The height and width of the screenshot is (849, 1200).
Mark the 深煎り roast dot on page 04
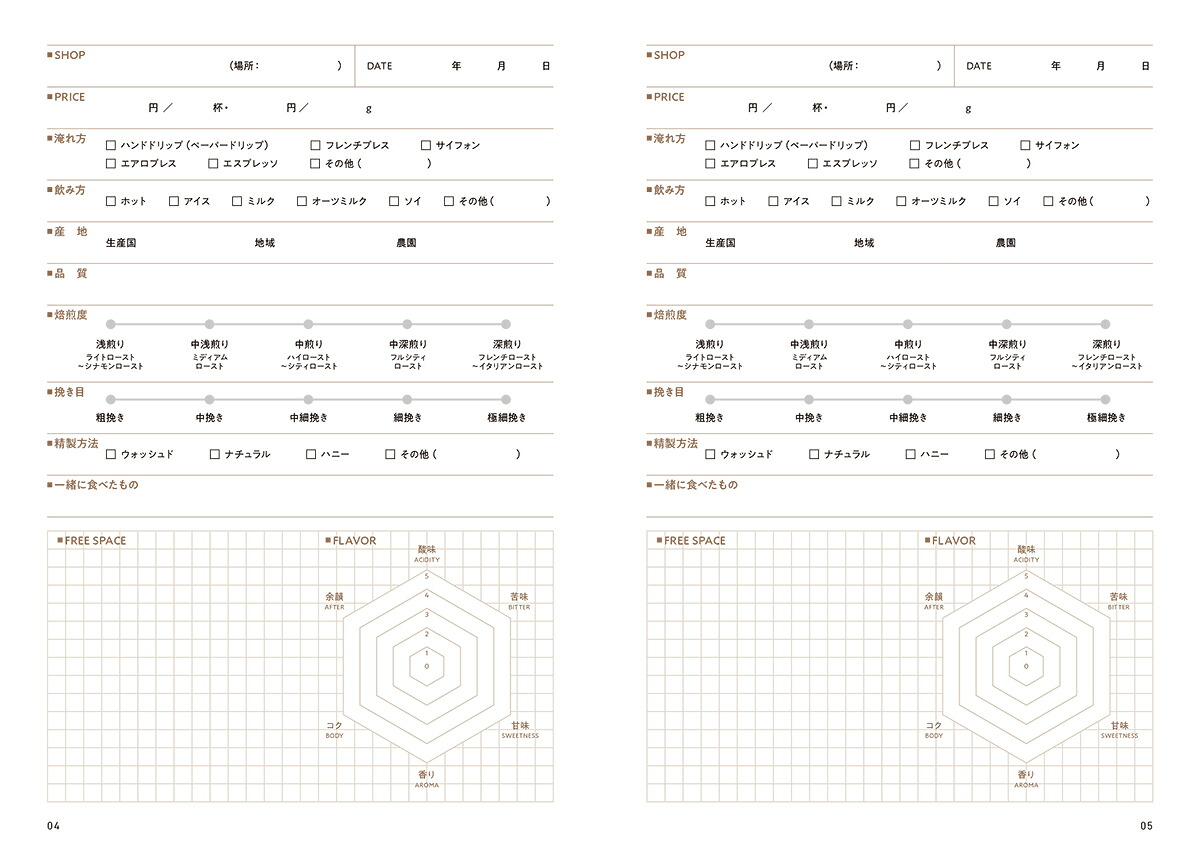pos(506,324)
